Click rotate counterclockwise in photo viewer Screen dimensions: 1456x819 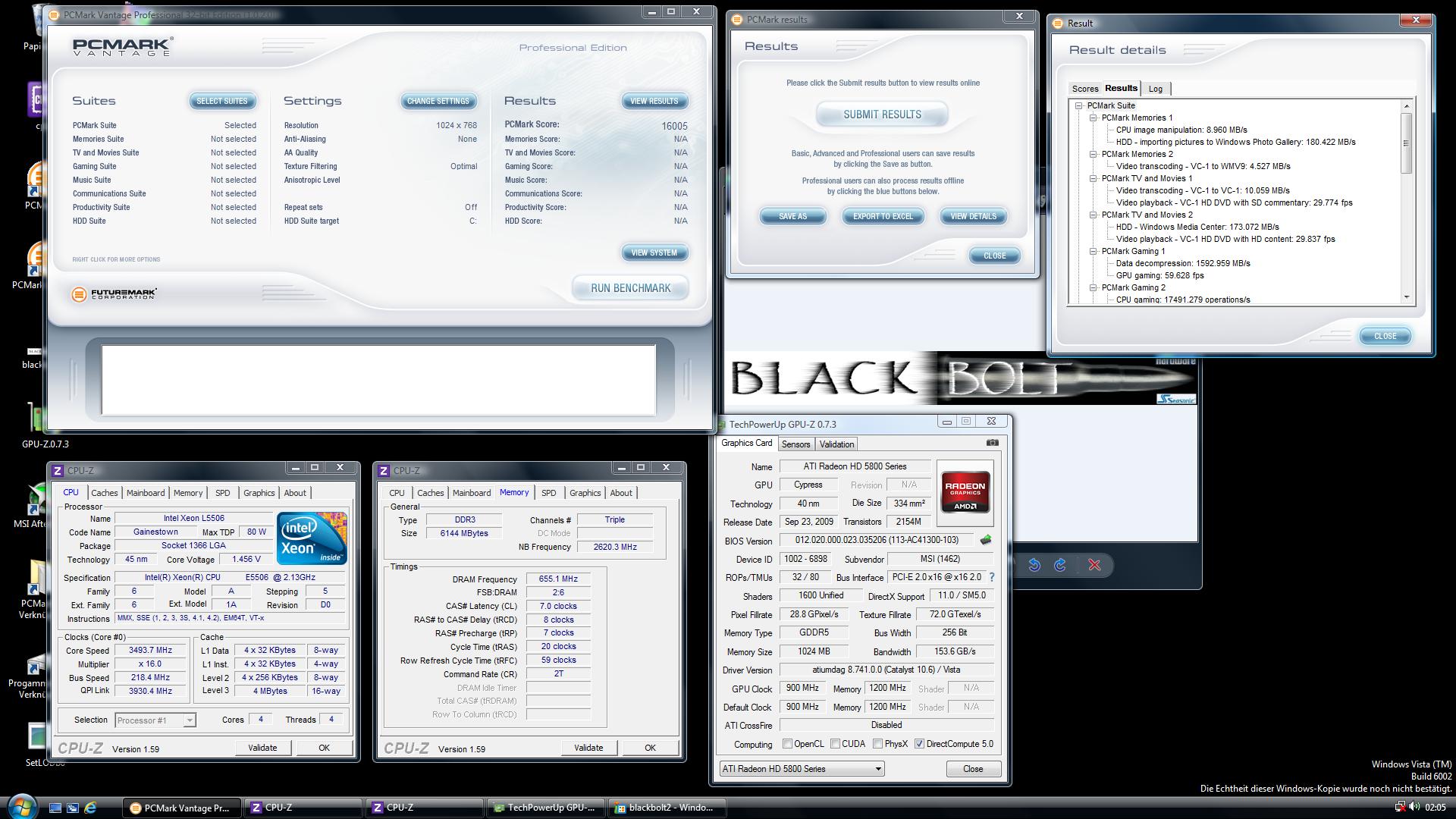coord(1034,565)
